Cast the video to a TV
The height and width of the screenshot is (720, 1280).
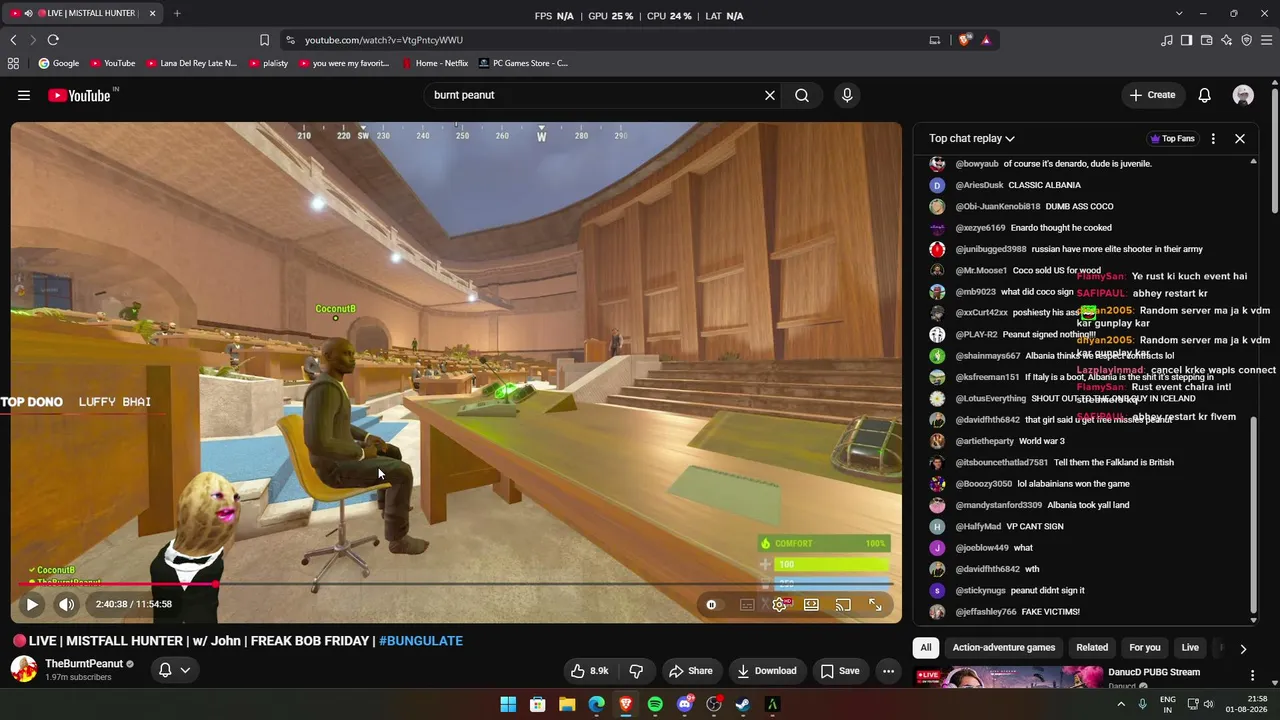pos(843,604)
